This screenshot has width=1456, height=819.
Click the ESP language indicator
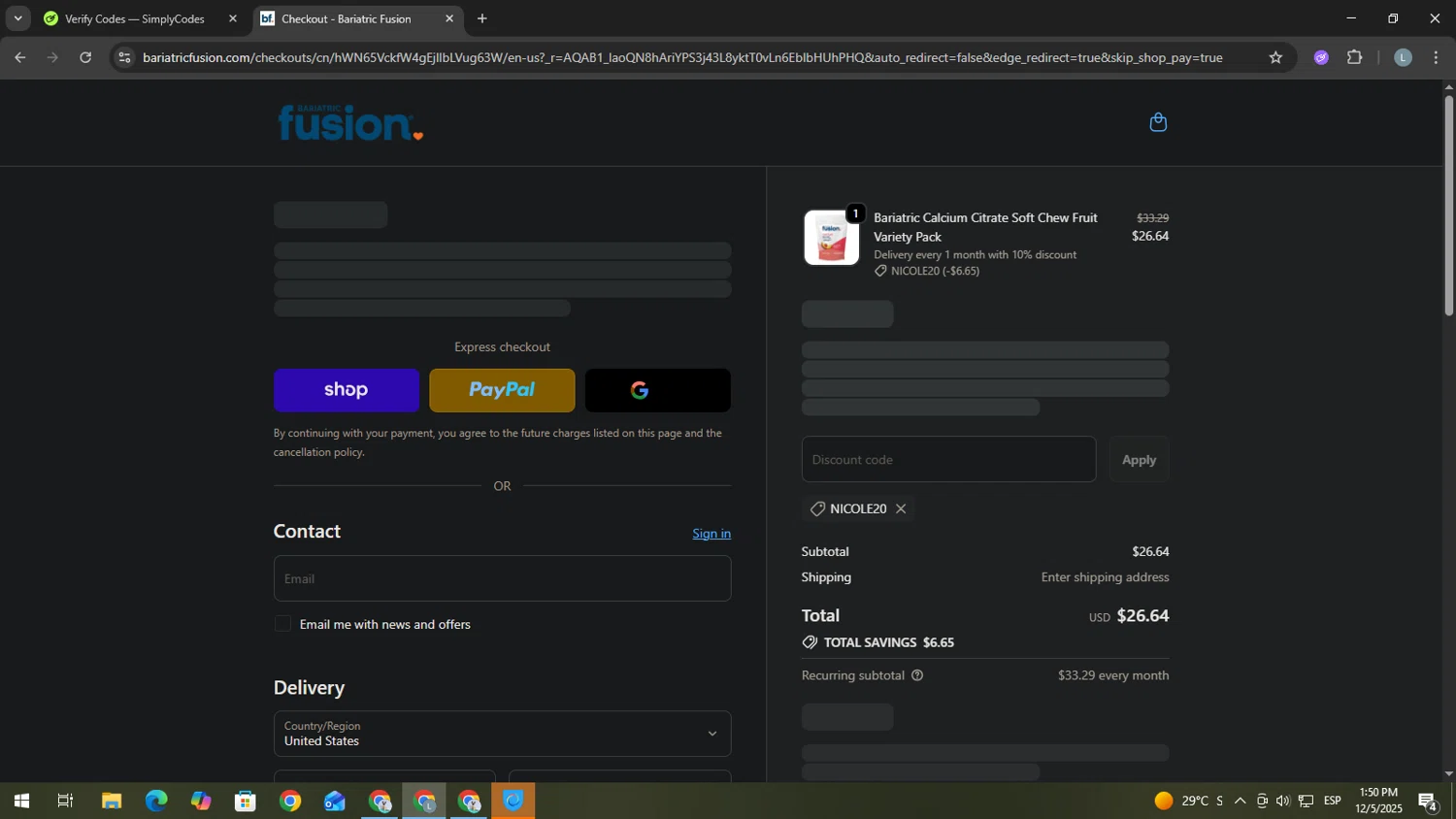coord(1333,802)
